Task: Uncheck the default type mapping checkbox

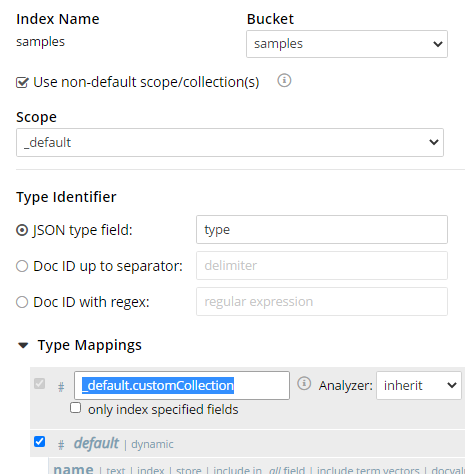Action: (x=39, y=442)
